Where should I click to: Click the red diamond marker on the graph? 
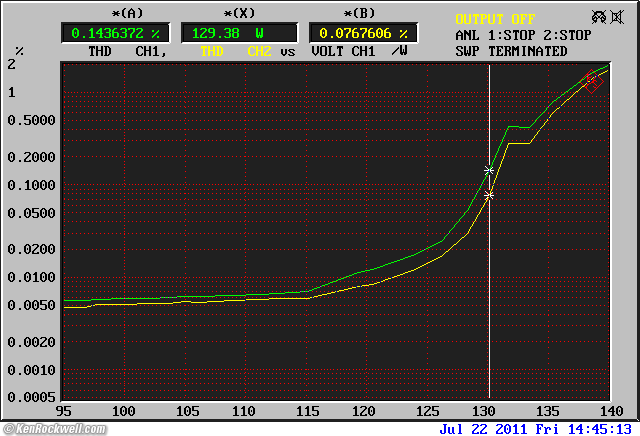tap(592, 83)
